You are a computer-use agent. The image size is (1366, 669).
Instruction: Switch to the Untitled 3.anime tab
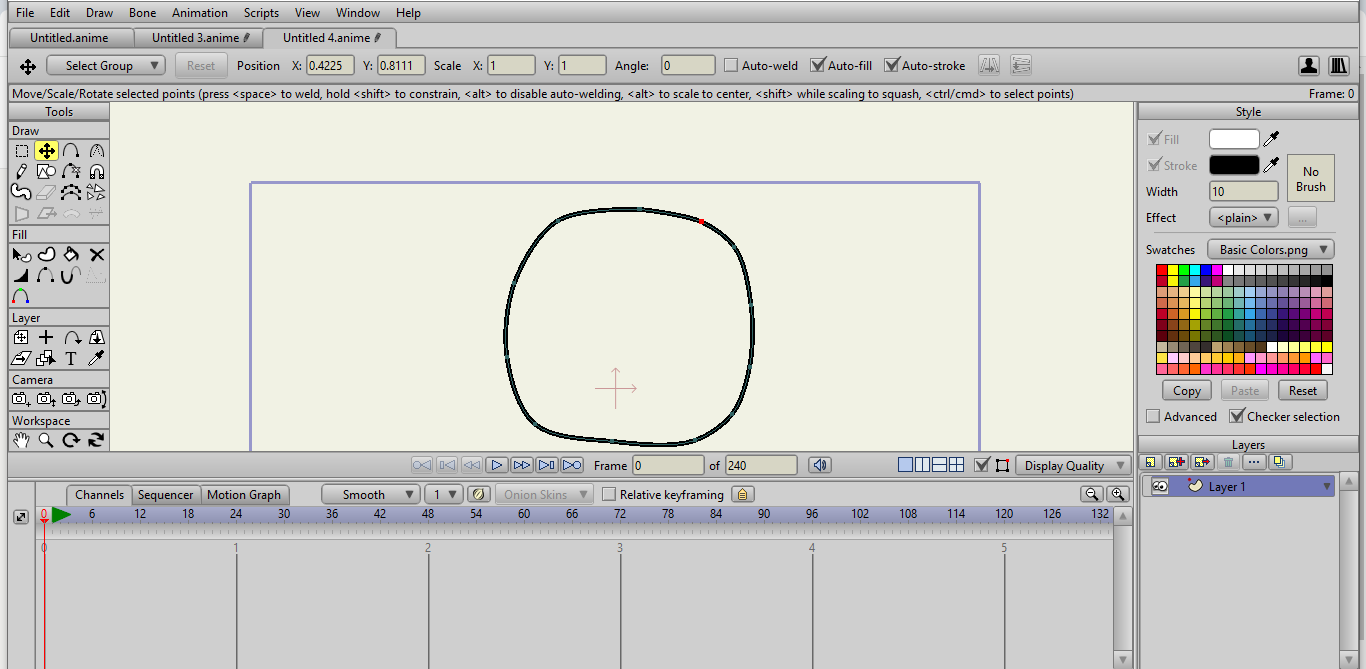click(196, 38)
